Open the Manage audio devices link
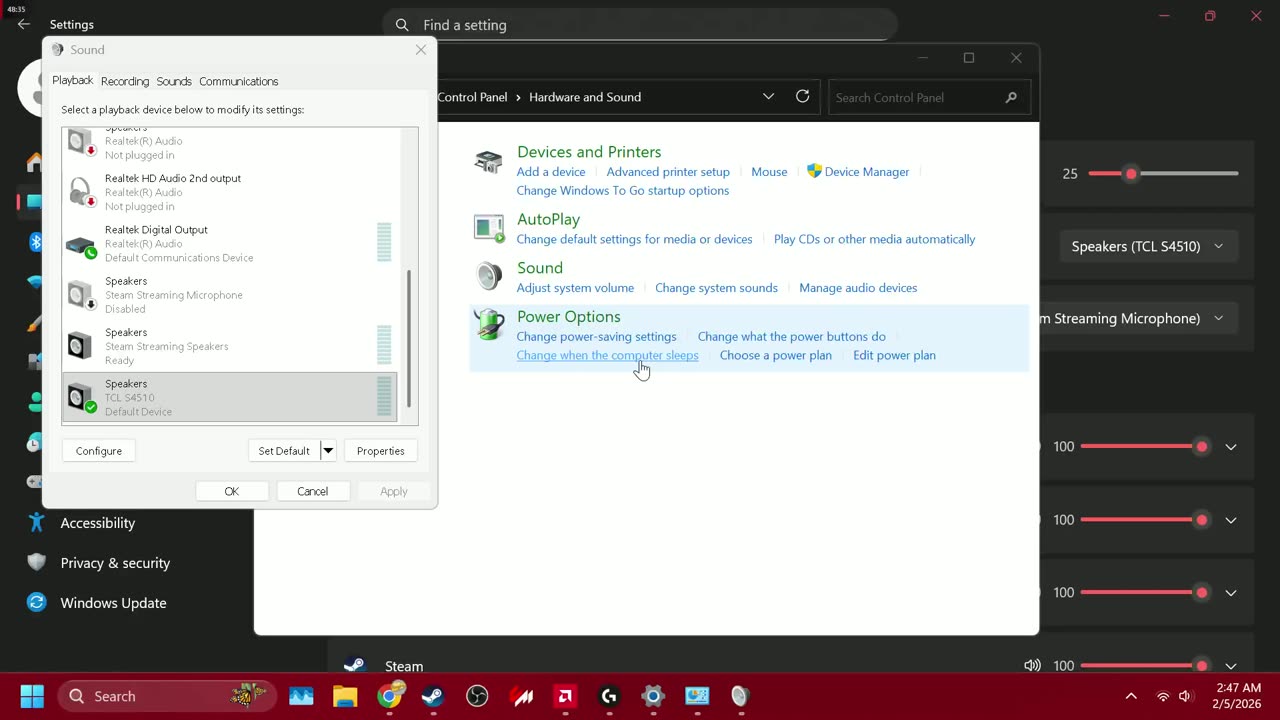The width and height of the screenshot is (1280, 720). [x=858, y=288]
